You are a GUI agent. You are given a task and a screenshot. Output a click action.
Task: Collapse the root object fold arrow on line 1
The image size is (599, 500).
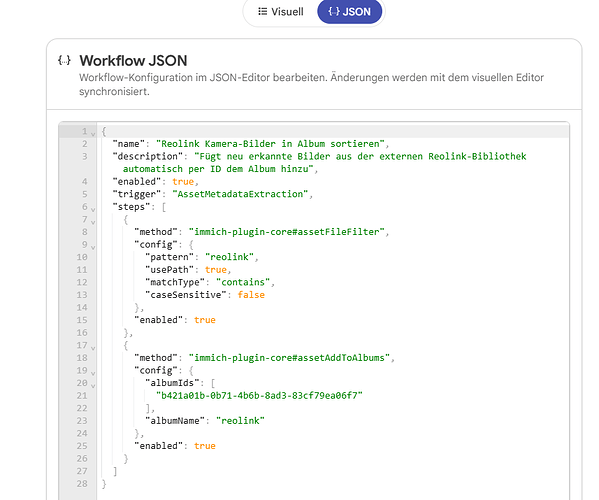93,134
